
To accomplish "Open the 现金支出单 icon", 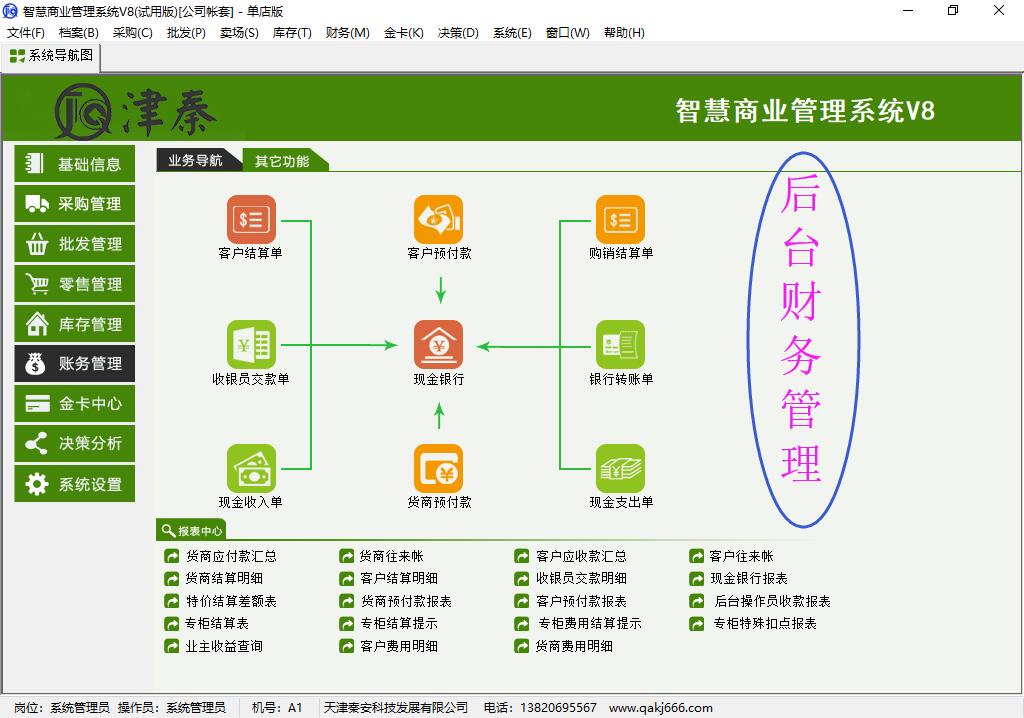I will tap(620, 468).
